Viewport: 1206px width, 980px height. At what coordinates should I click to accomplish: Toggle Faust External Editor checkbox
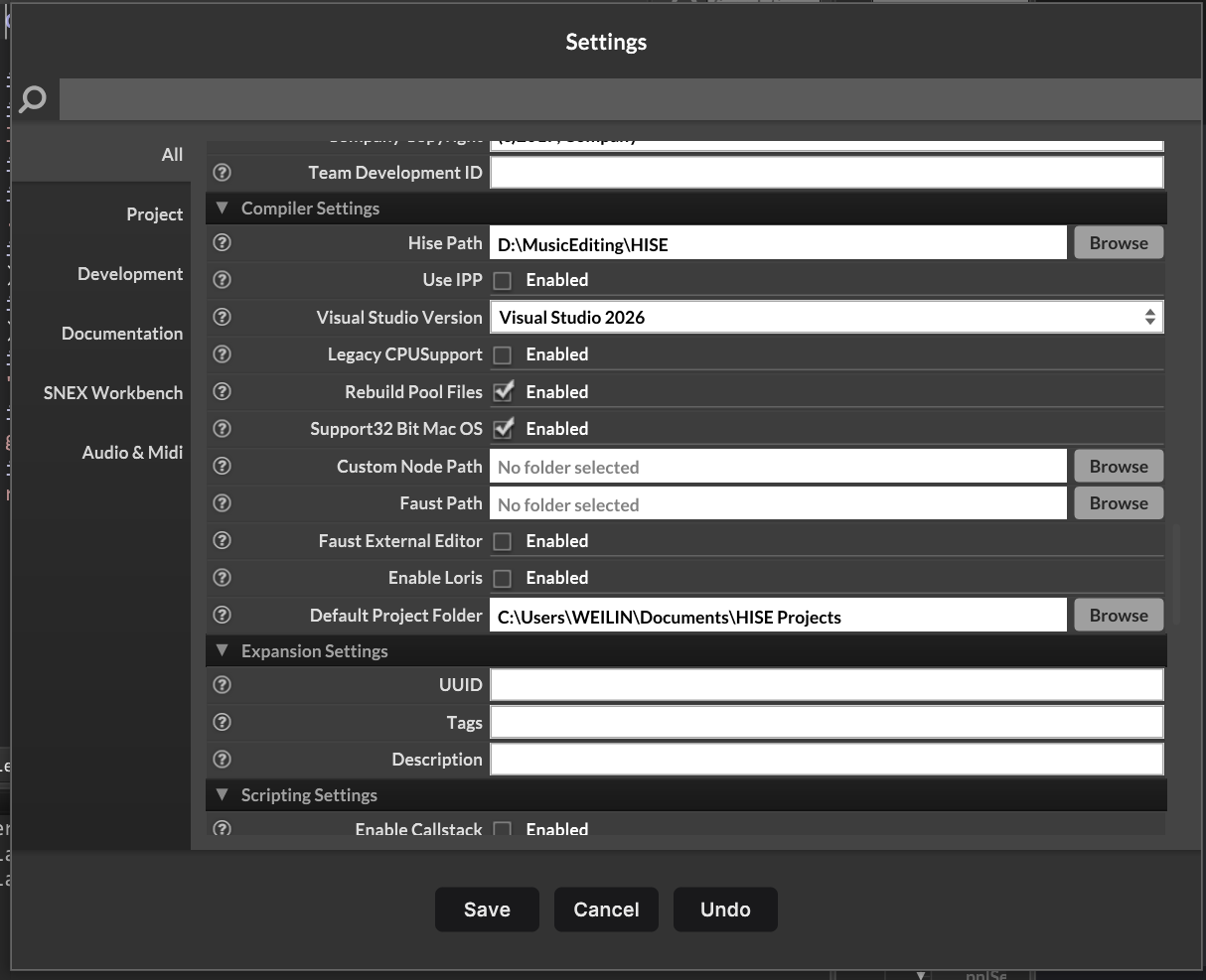(503, 541)
